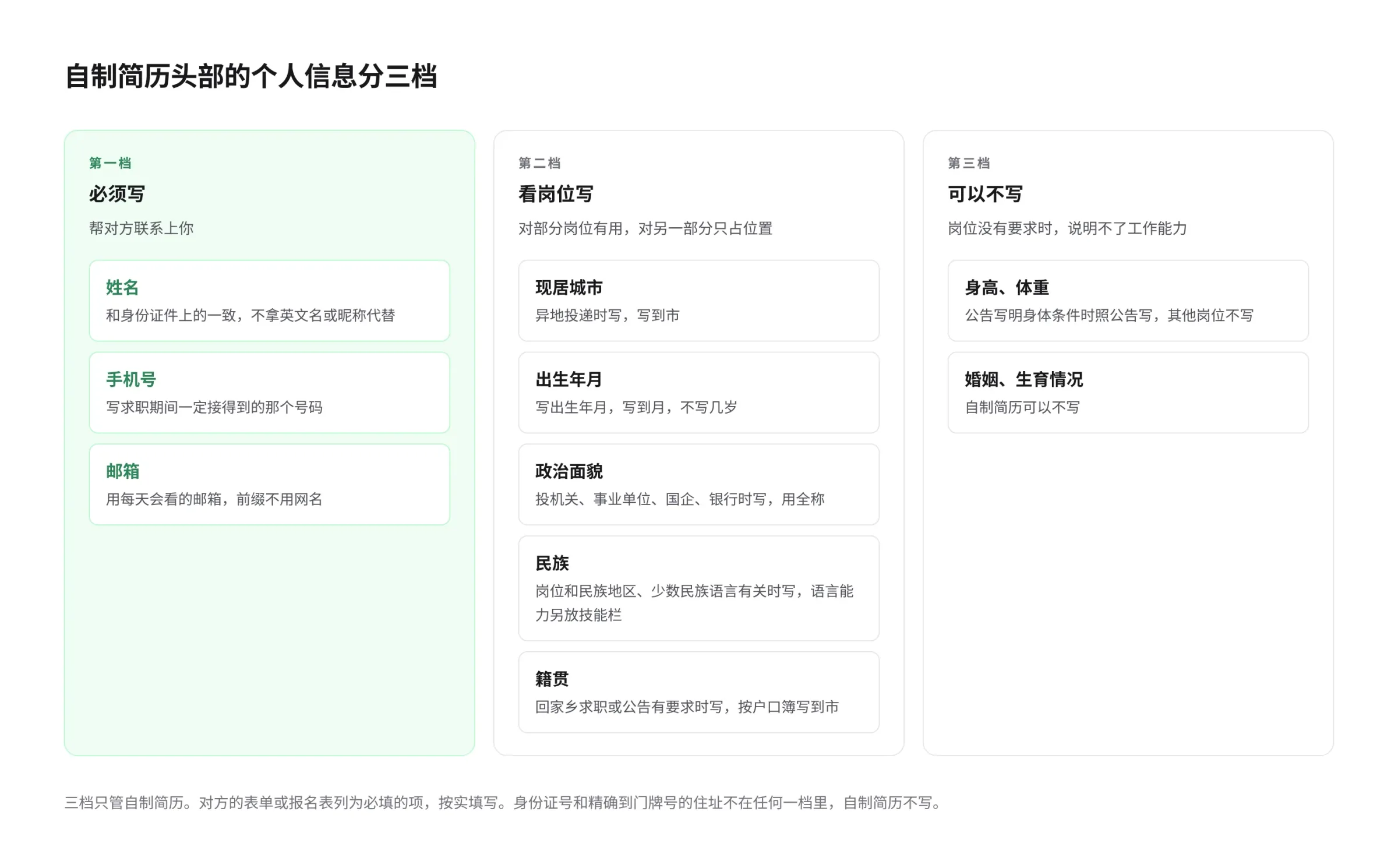Click the 可以不写 heading
1398x868 pixels.
point(985,194)
